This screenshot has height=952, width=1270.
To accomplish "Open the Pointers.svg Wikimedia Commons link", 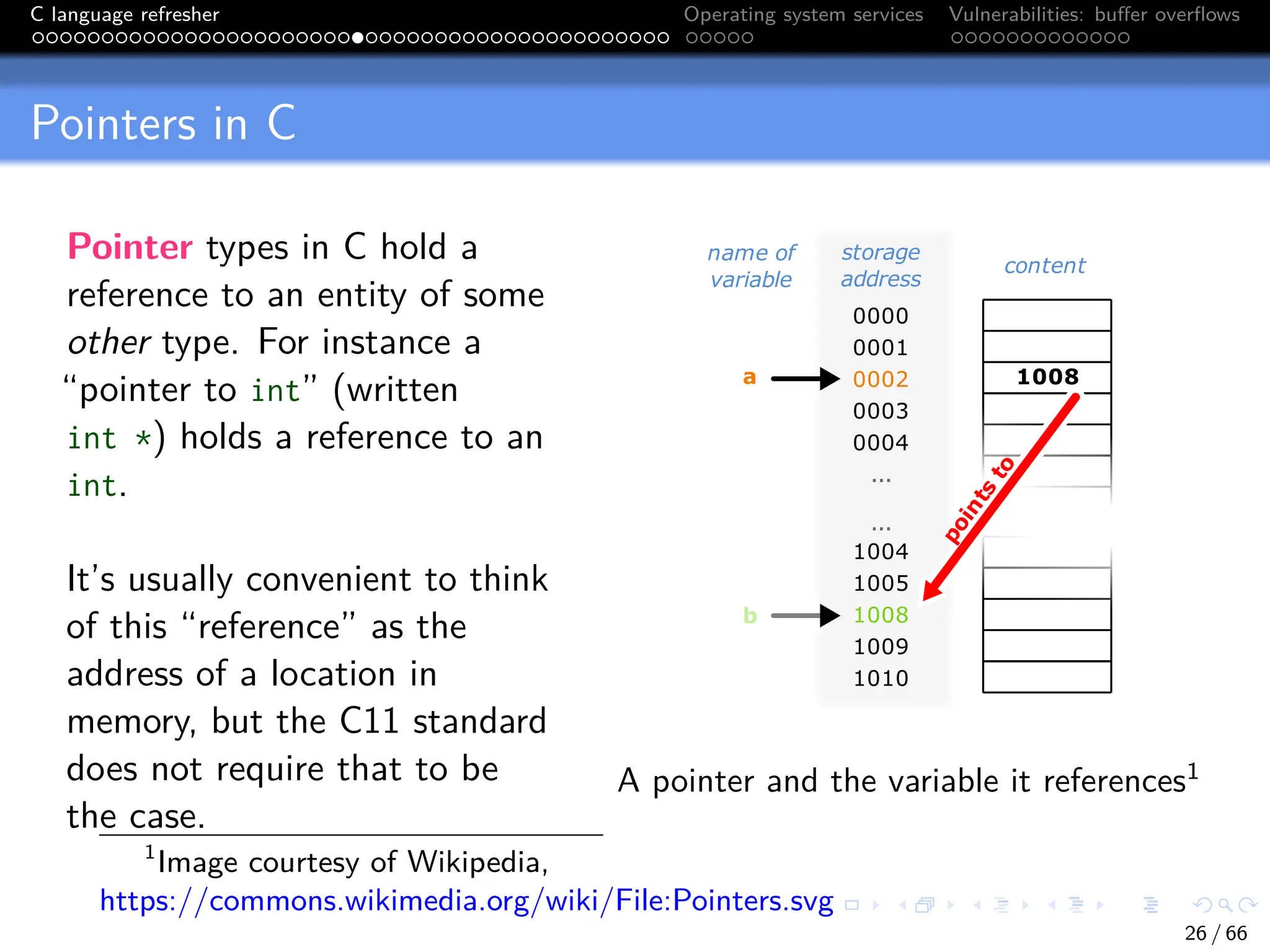I will pyautogui.click(x=466, y=901).
